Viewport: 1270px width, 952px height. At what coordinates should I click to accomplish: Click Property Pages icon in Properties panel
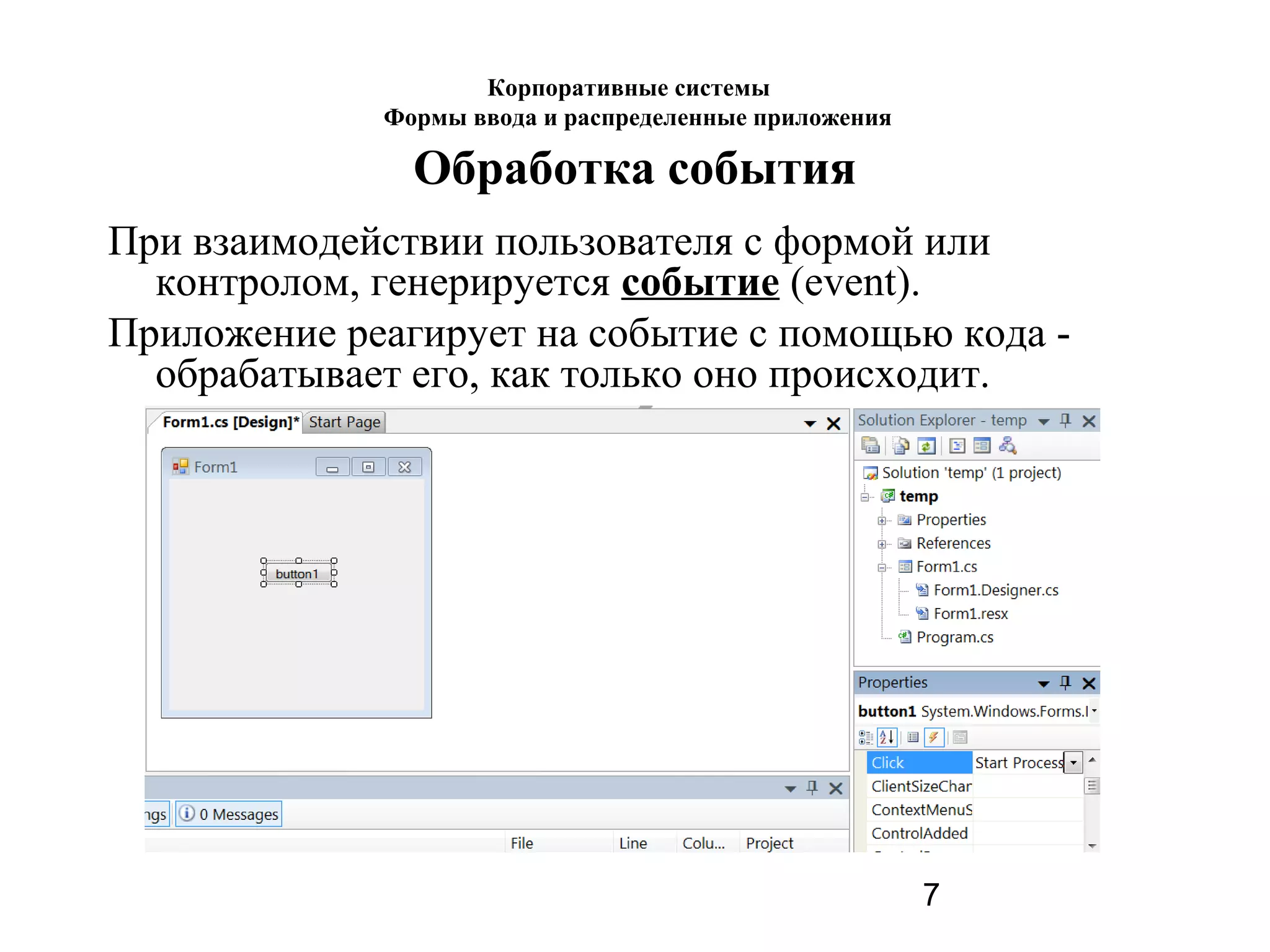coord(960,737)
